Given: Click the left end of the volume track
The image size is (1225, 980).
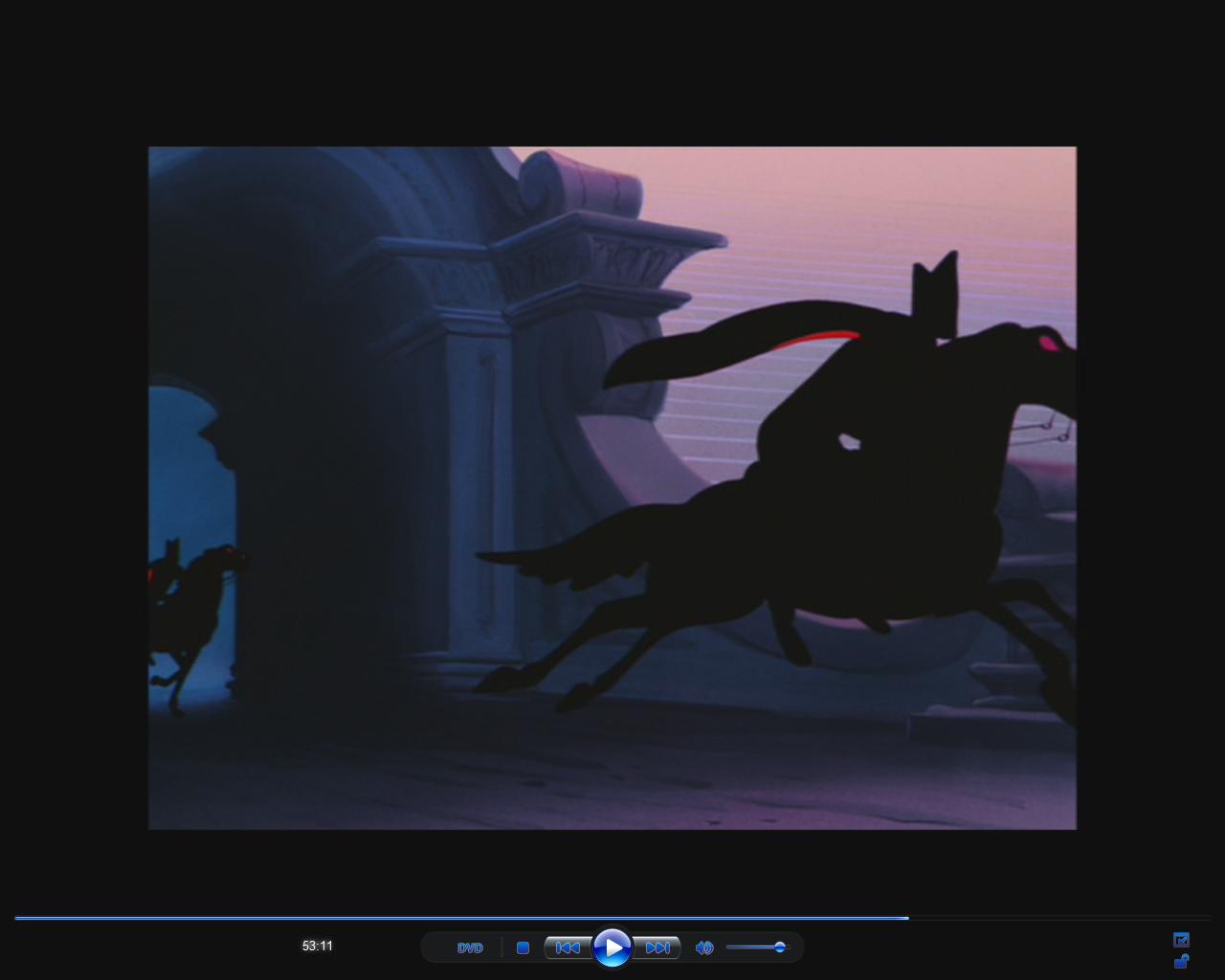Looking at the screenshot, I should point(729,947).
